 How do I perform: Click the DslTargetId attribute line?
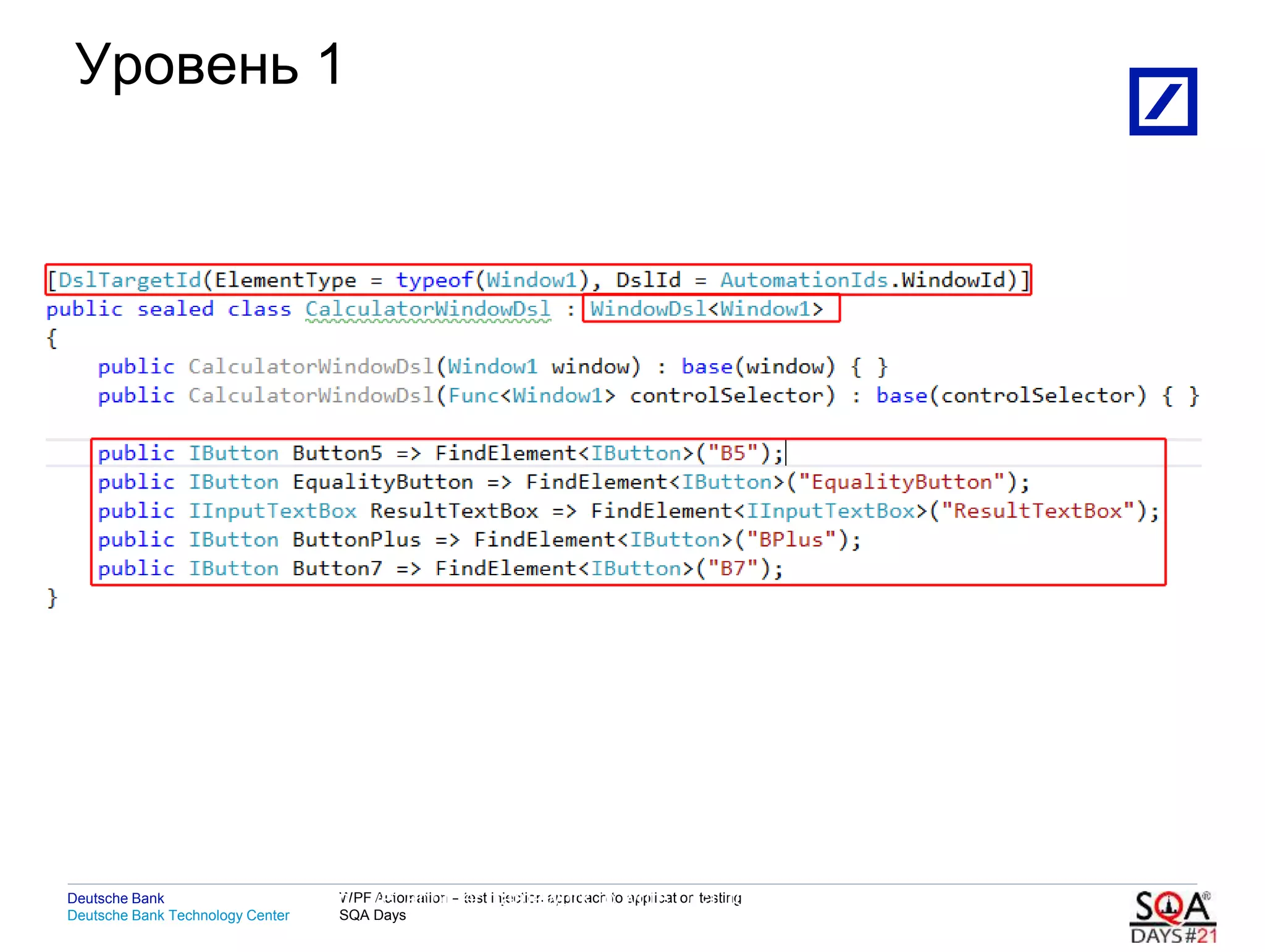(x=538, y=280)
